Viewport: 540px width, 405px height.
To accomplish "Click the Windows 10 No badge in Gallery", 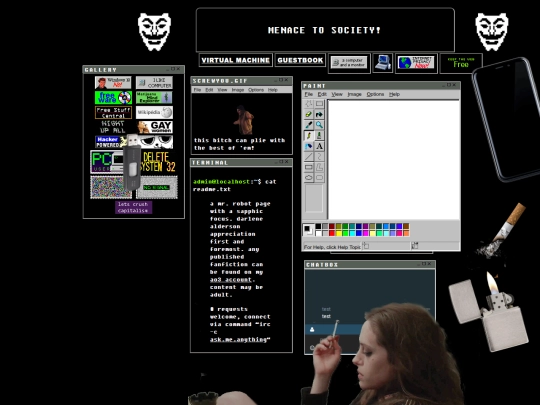I will coord(113,83).
